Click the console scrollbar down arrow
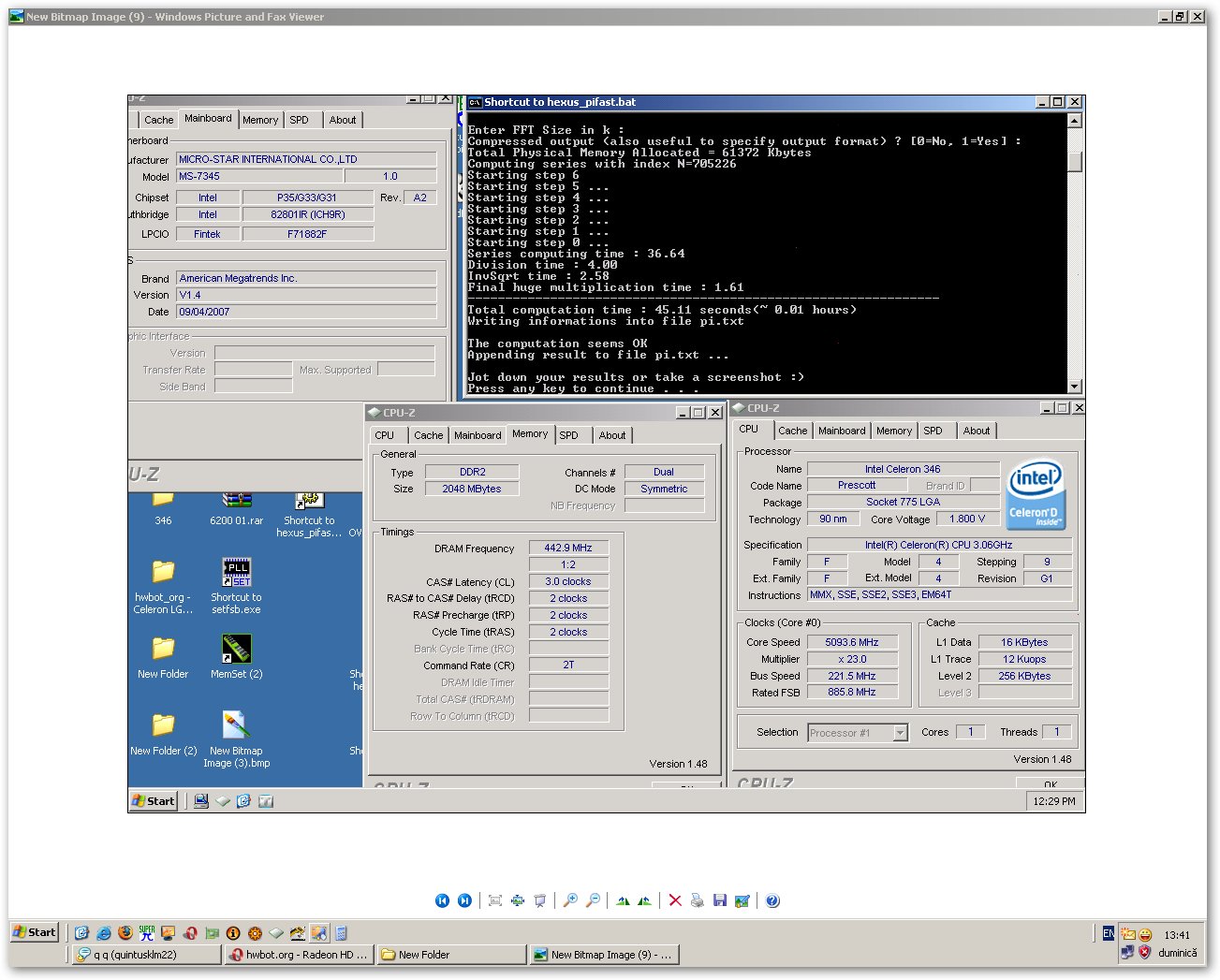The width and height of the screenshot is (1220, 980). (x=1074, y=387)
